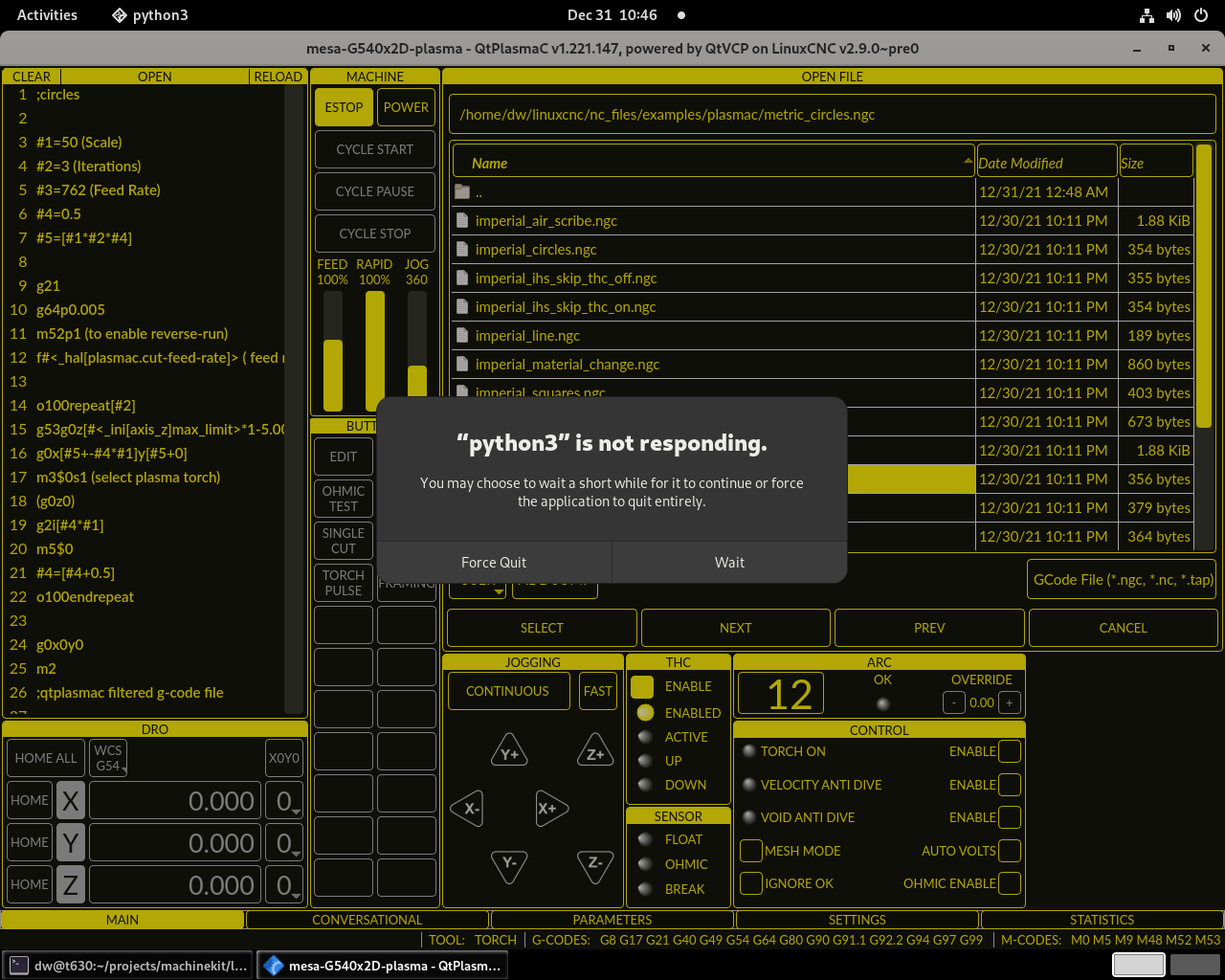The width and height of the screenshot is (1225, 980).
Task: Jog X- using the left arrow
Action: tap(468, 808)
